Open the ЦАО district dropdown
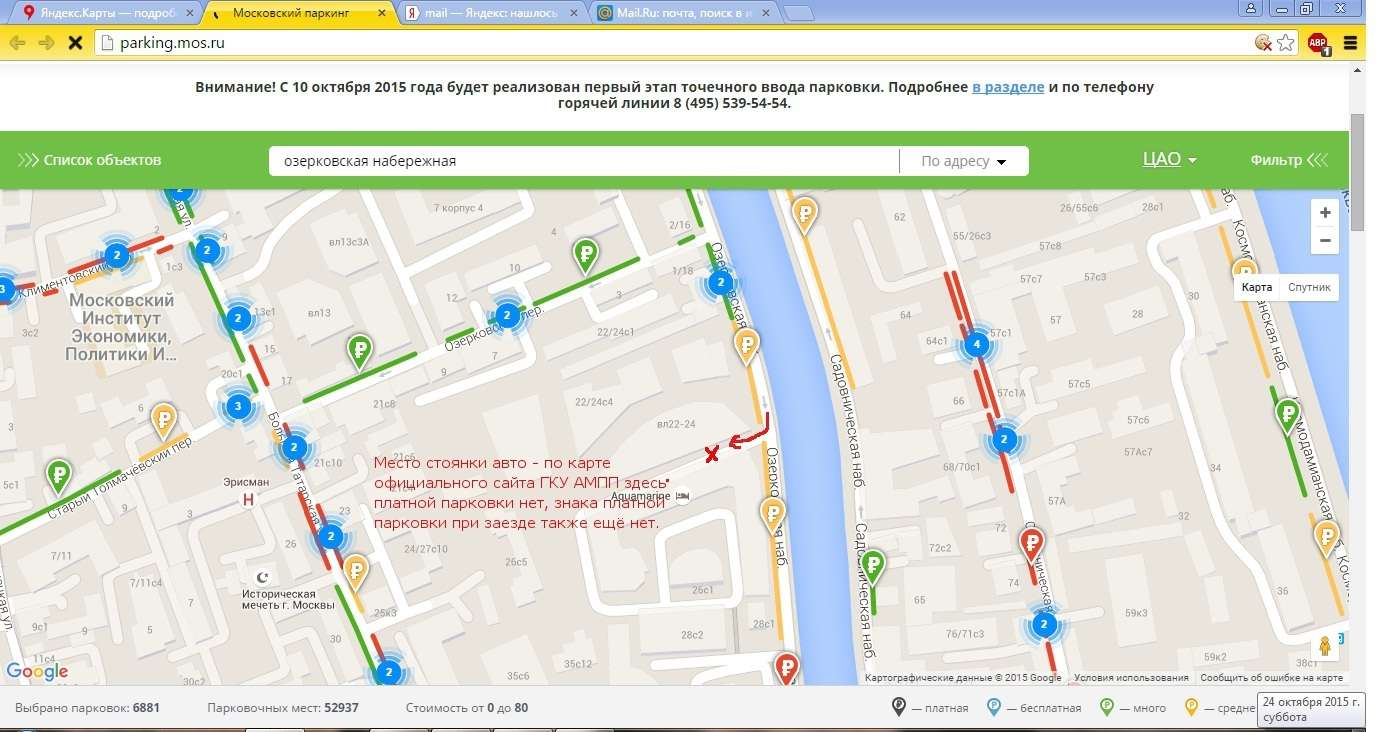The height and width of the screenshot is (732, 1380). click(1169, 160)
